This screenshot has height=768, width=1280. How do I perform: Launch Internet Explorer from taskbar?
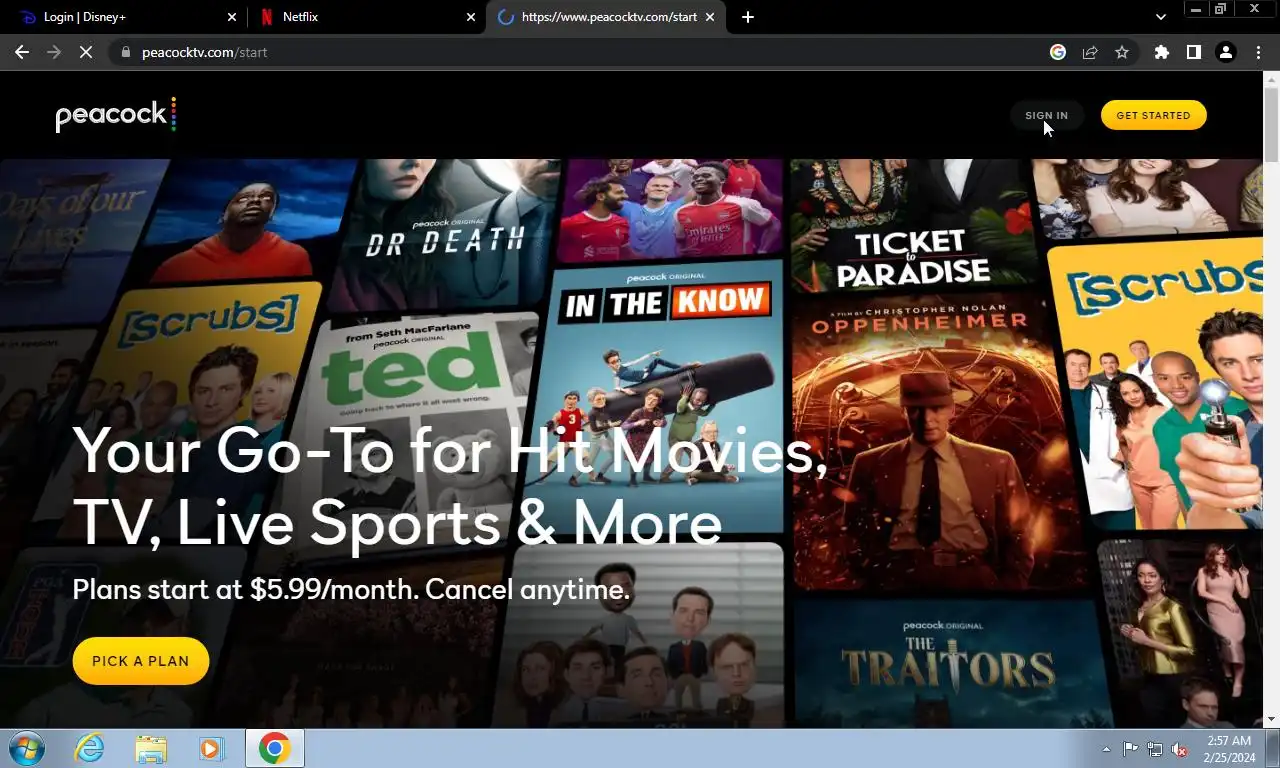(89, 748)
